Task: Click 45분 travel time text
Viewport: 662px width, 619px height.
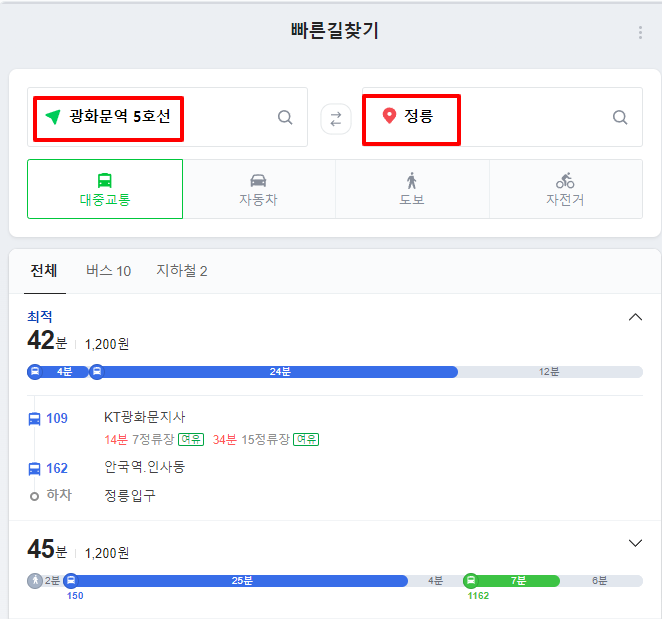Action: coord(47,549)
